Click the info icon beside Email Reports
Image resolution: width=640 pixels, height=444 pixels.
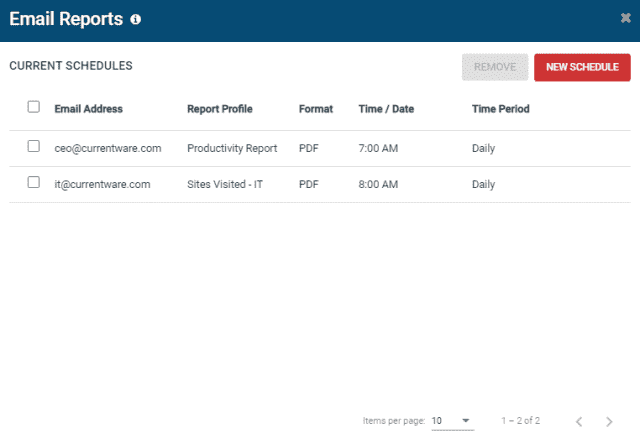coord(136,19)
